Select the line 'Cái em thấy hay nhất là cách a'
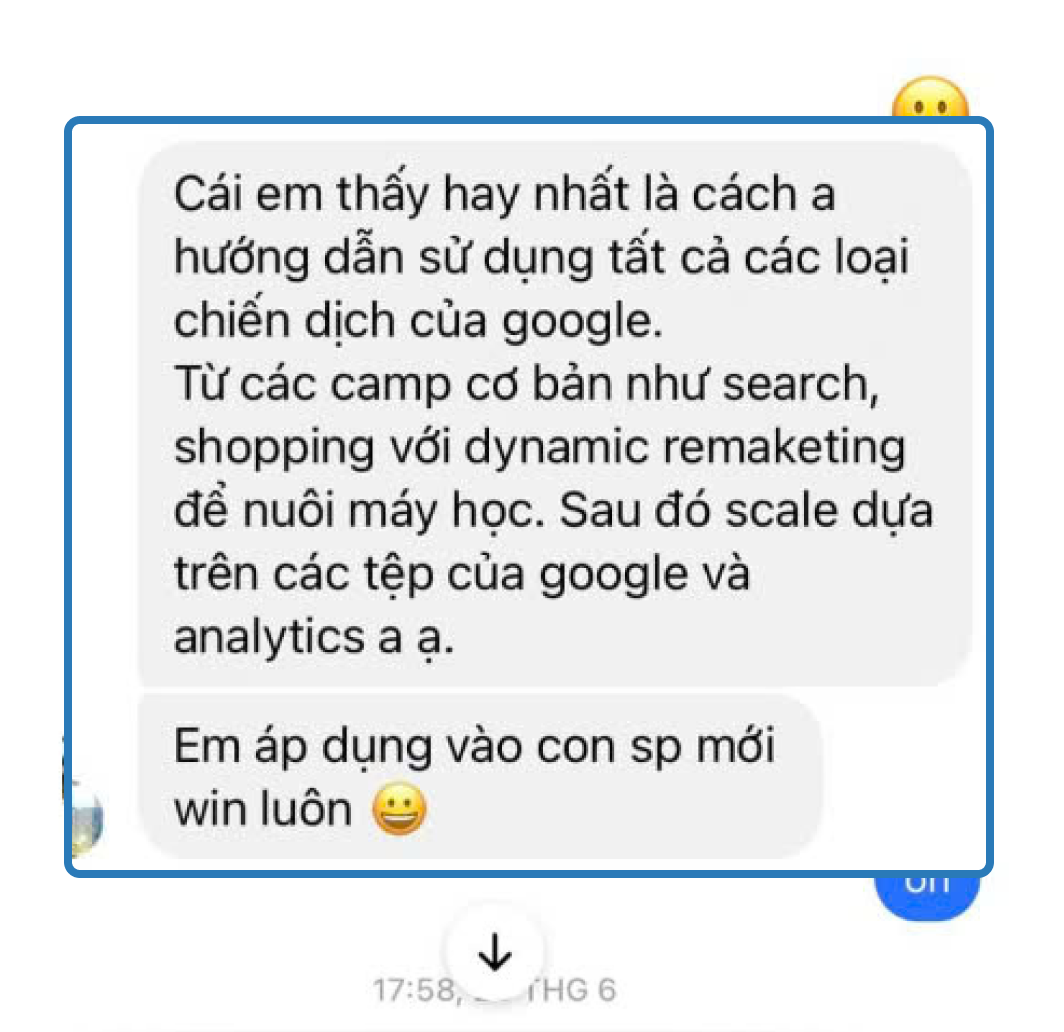The height and width of the screenshot is (1032, 1064). coord(504,194)
